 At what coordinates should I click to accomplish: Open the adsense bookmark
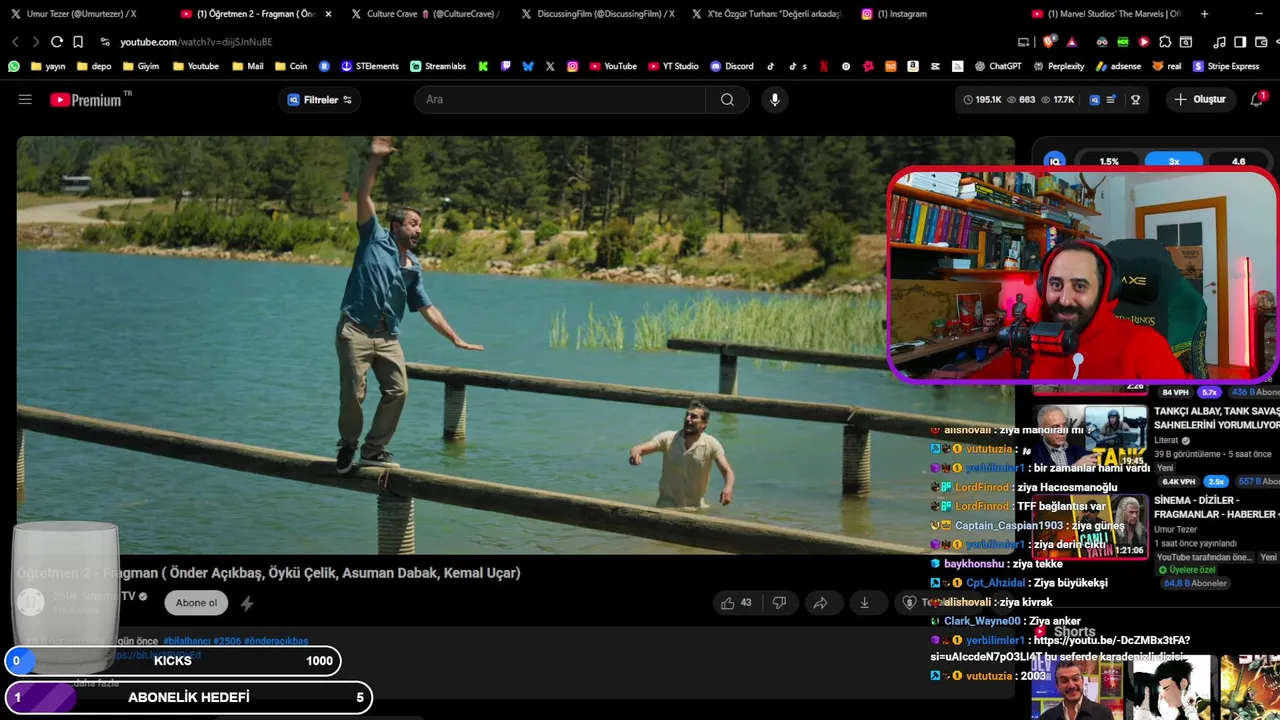(1120, 66)
